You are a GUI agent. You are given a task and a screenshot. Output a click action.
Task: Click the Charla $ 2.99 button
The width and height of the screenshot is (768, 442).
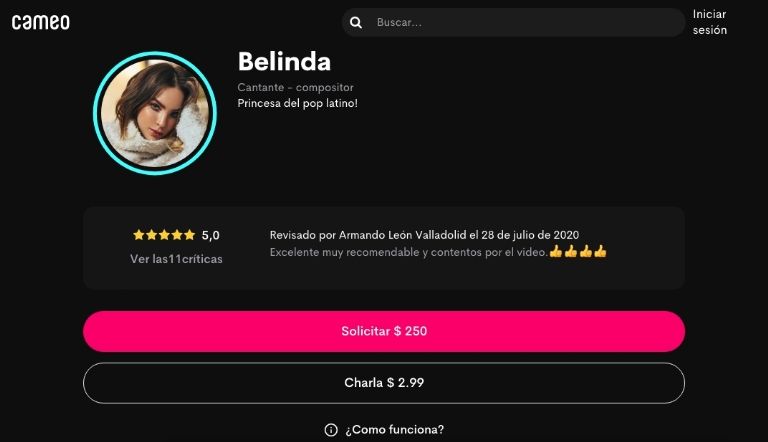384,383
